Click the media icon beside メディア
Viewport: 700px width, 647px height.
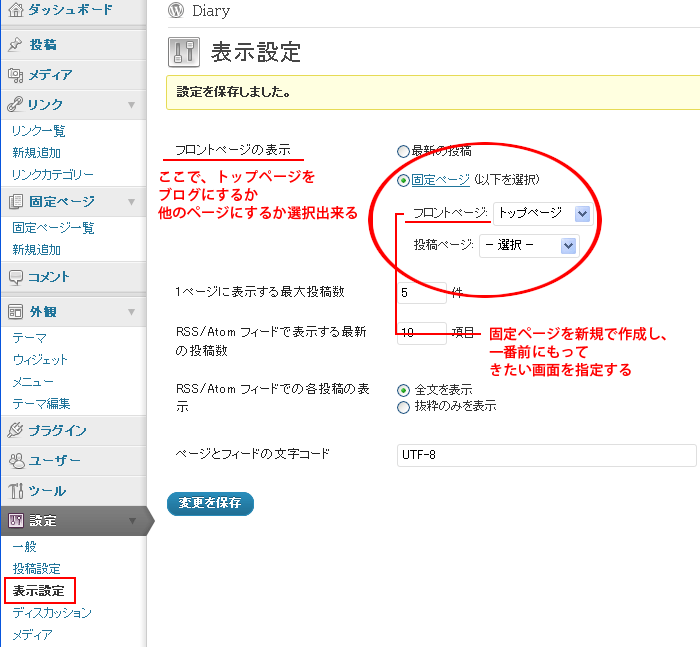(x=15, y=75)
